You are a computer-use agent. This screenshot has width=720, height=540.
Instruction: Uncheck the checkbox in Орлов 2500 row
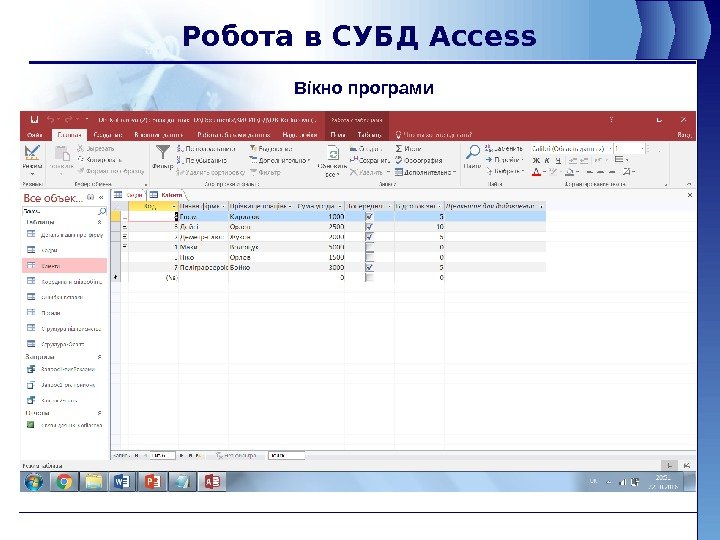pyautogui.click(x=369, y=227)
